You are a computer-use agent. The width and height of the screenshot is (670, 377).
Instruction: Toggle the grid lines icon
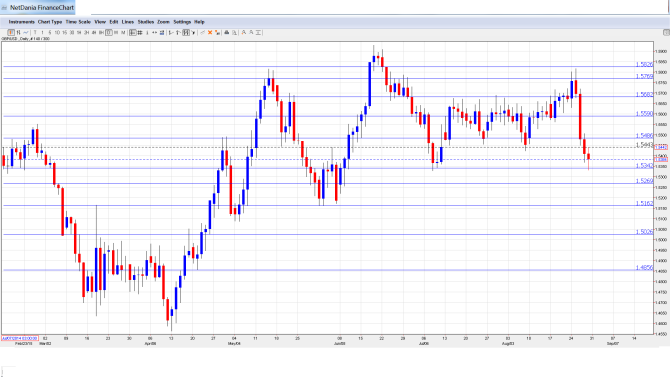coord(140,32)
